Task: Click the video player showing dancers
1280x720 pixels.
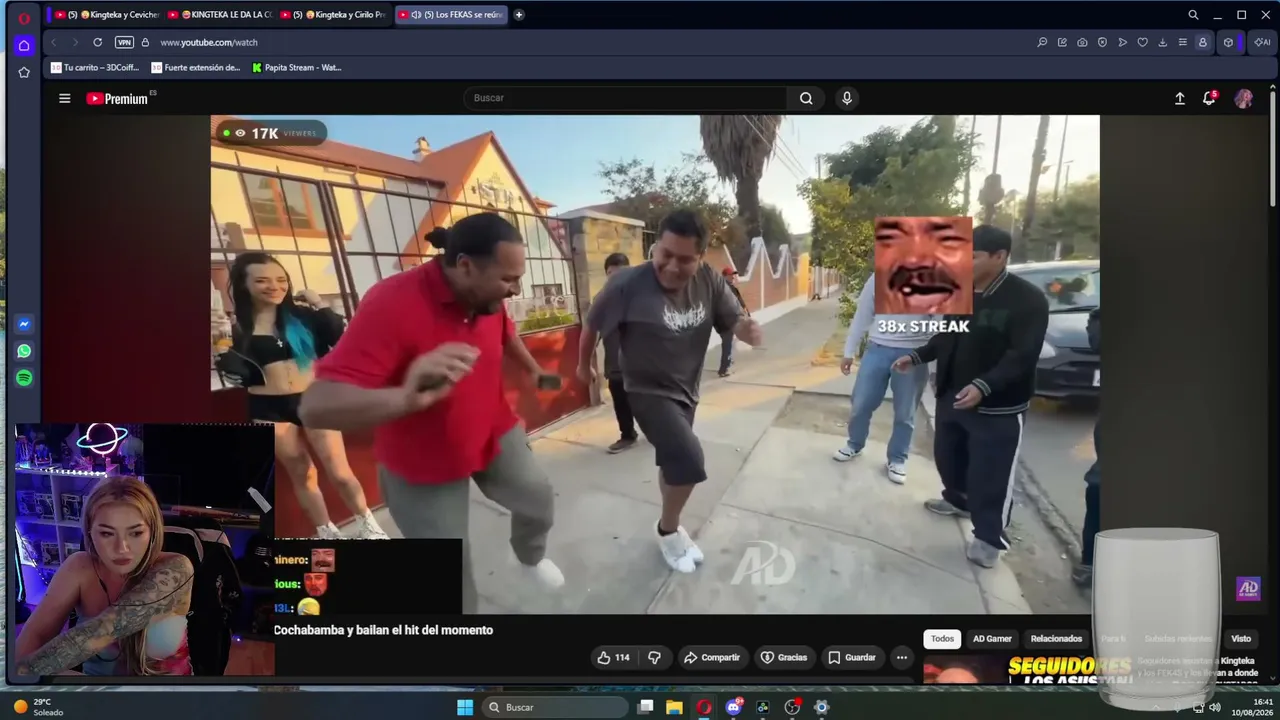Action: tap(654, 364)
